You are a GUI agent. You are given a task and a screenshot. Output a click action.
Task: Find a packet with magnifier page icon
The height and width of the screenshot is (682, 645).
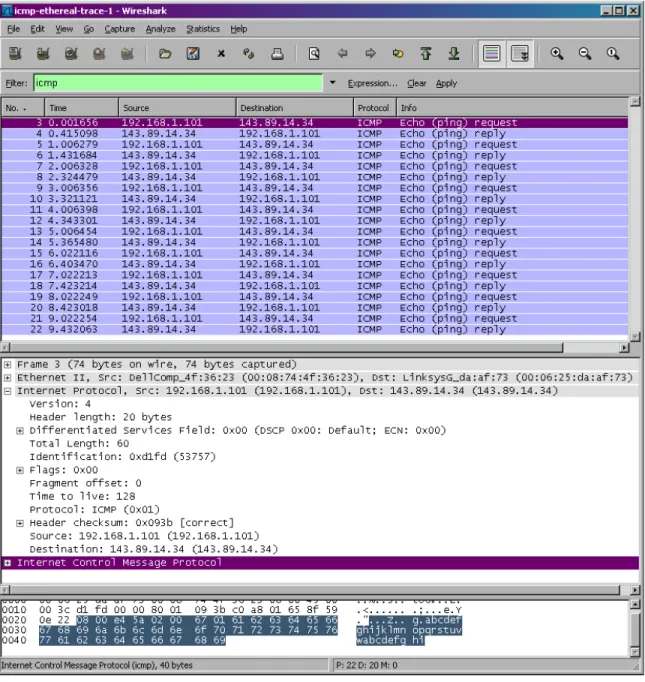coord(314,53)
